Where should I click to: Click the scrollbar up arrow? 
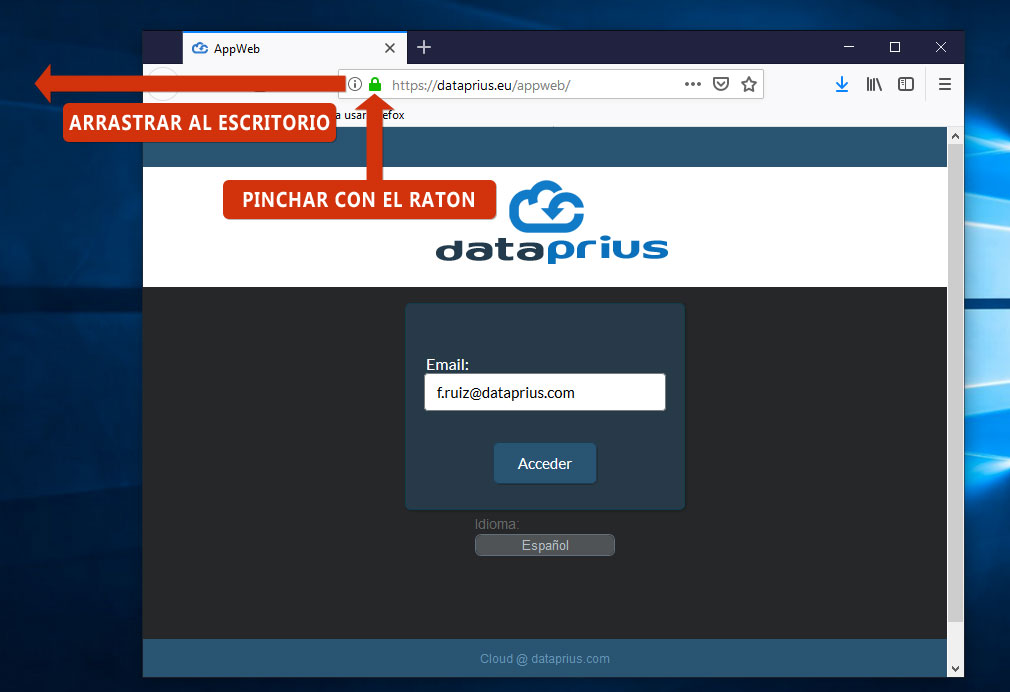coord(955,136)
